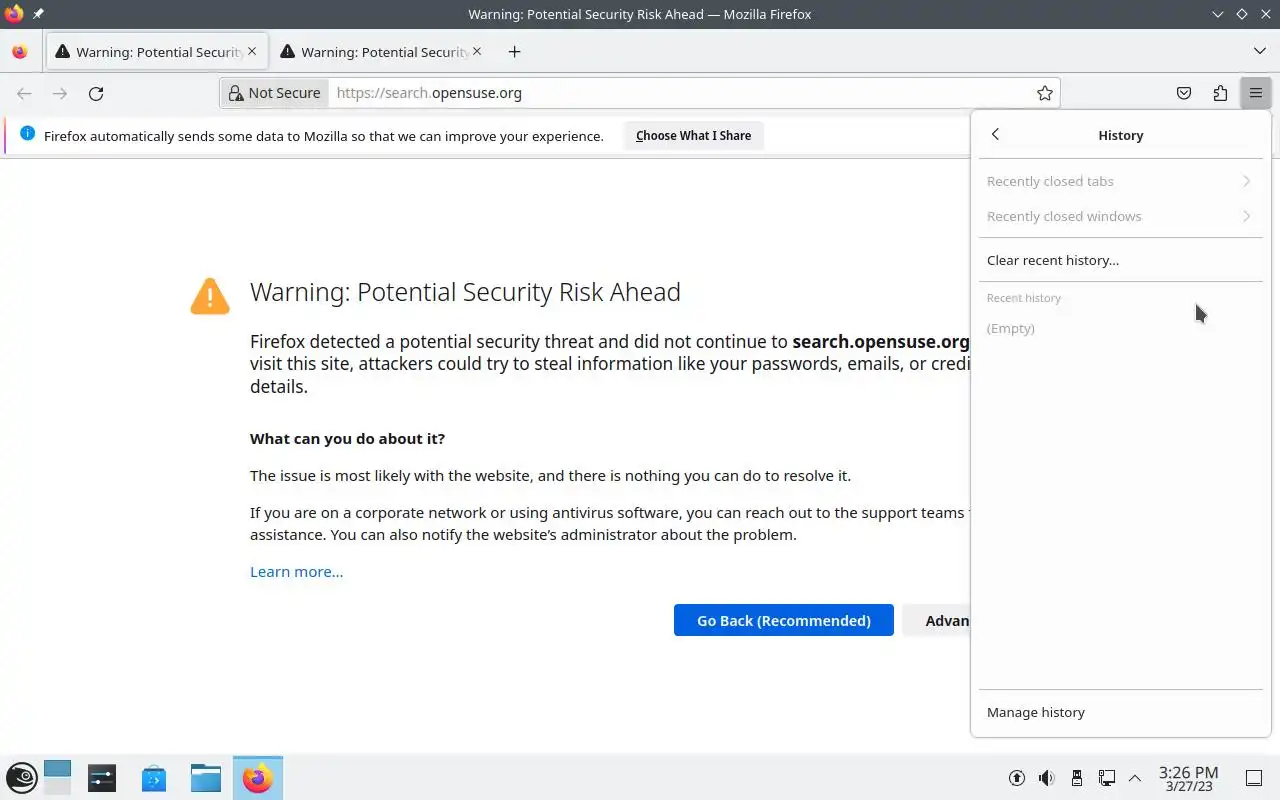
Task: Toggle pin window on all desktops
Action: [38, 14]
